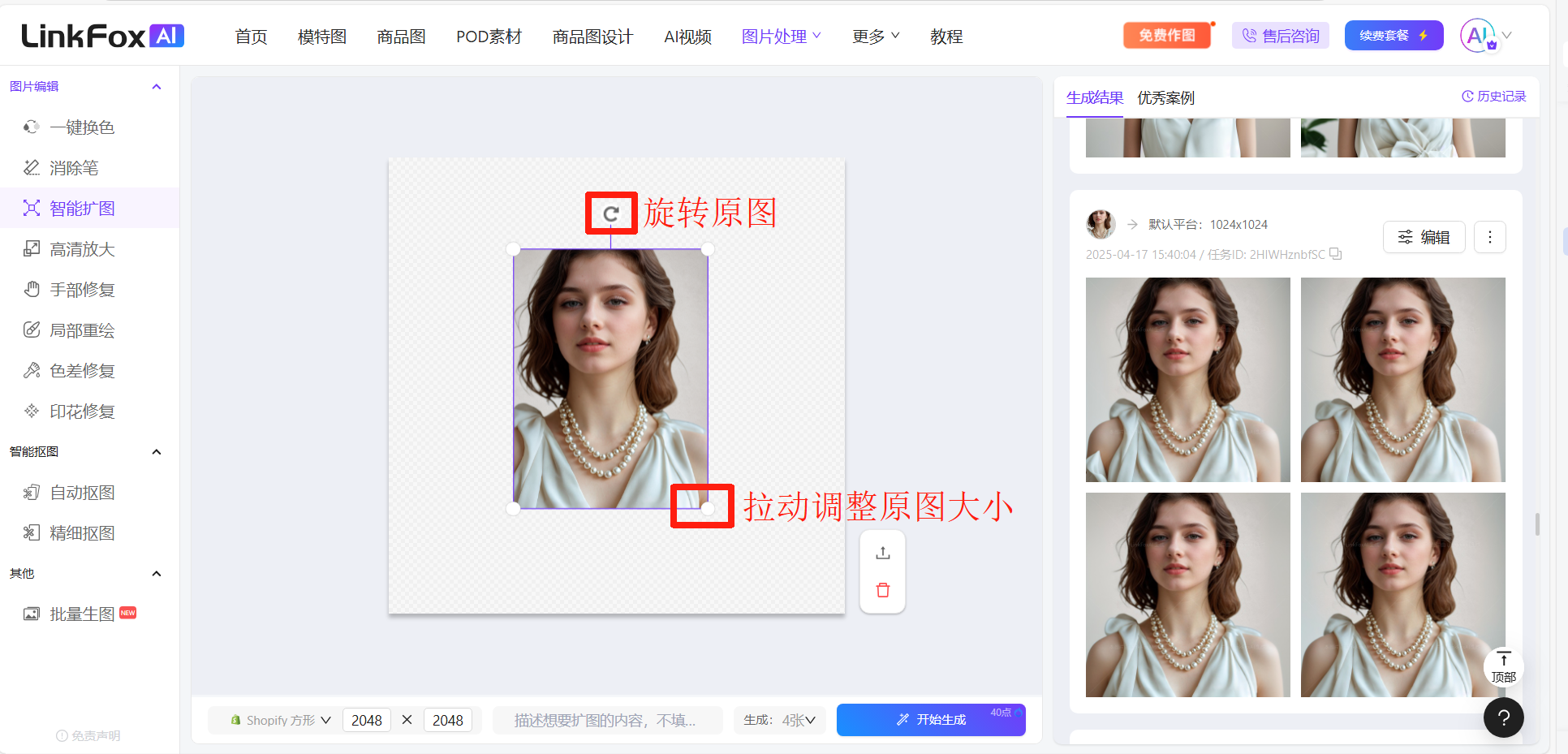Click the width input showing 2048

pyautogui.click(x=367, y=720)
